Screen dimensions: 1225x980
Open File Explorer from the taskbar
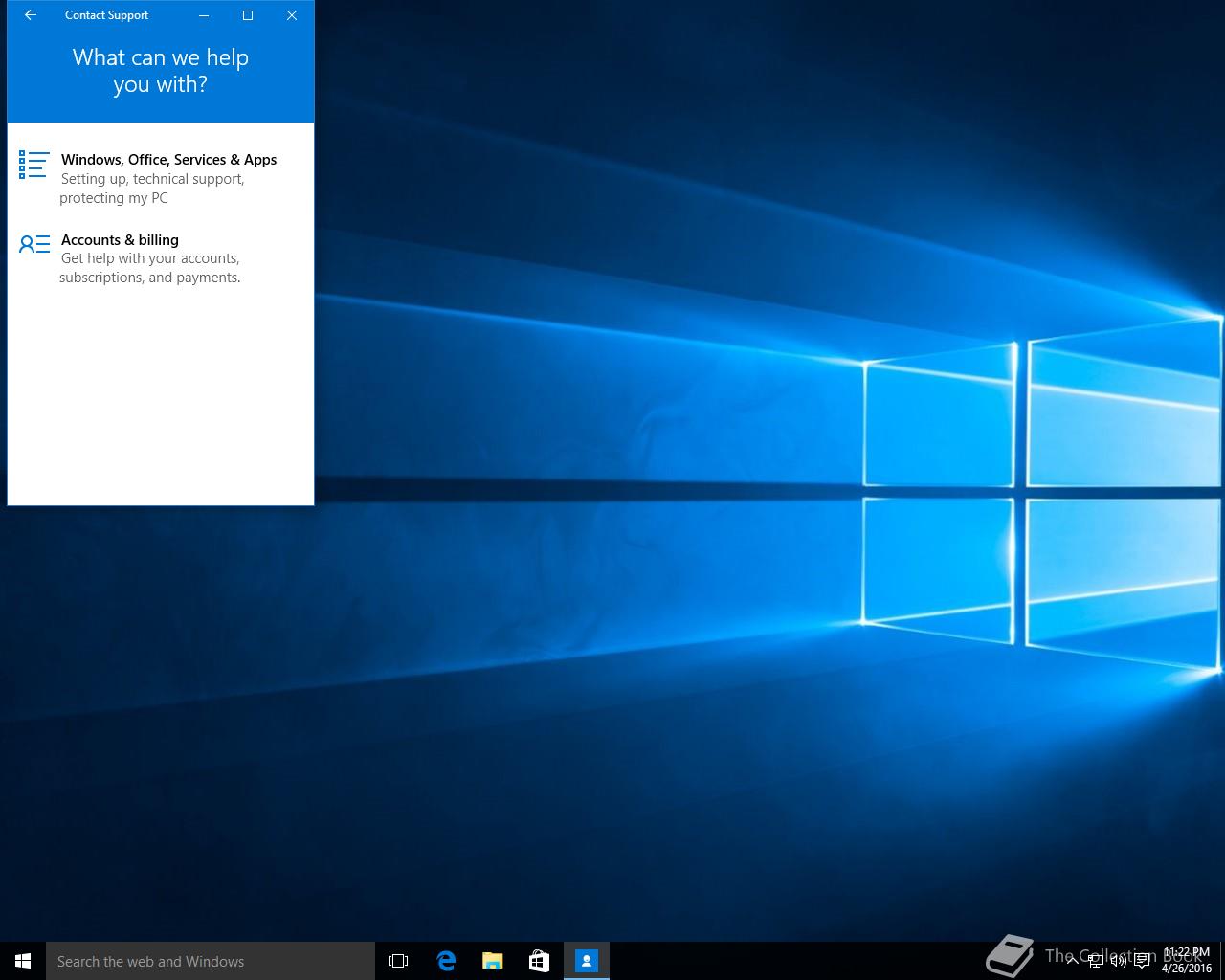coord(492,961)
